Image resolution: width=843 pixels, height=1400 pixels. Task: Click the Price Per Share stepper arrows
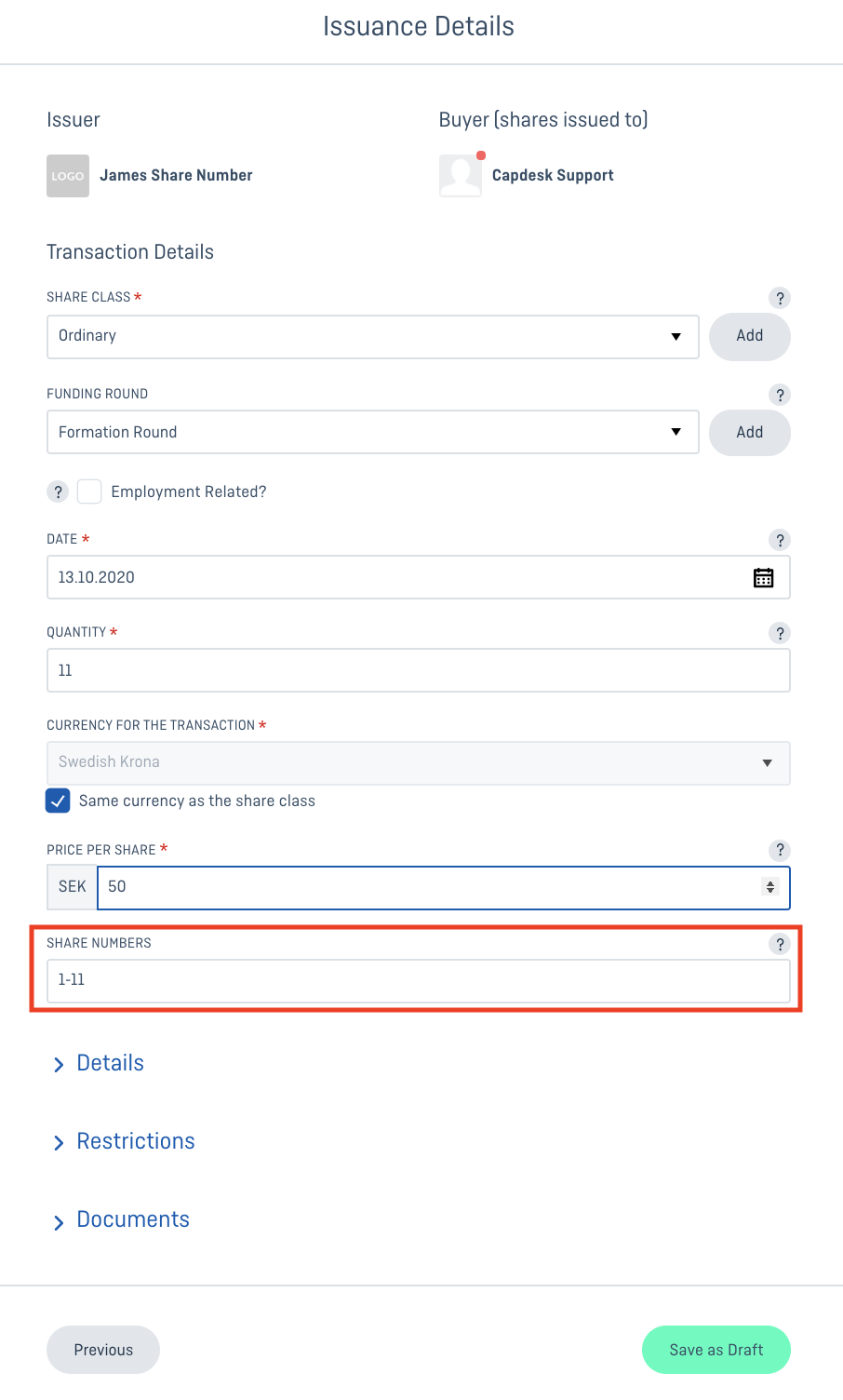769,887
